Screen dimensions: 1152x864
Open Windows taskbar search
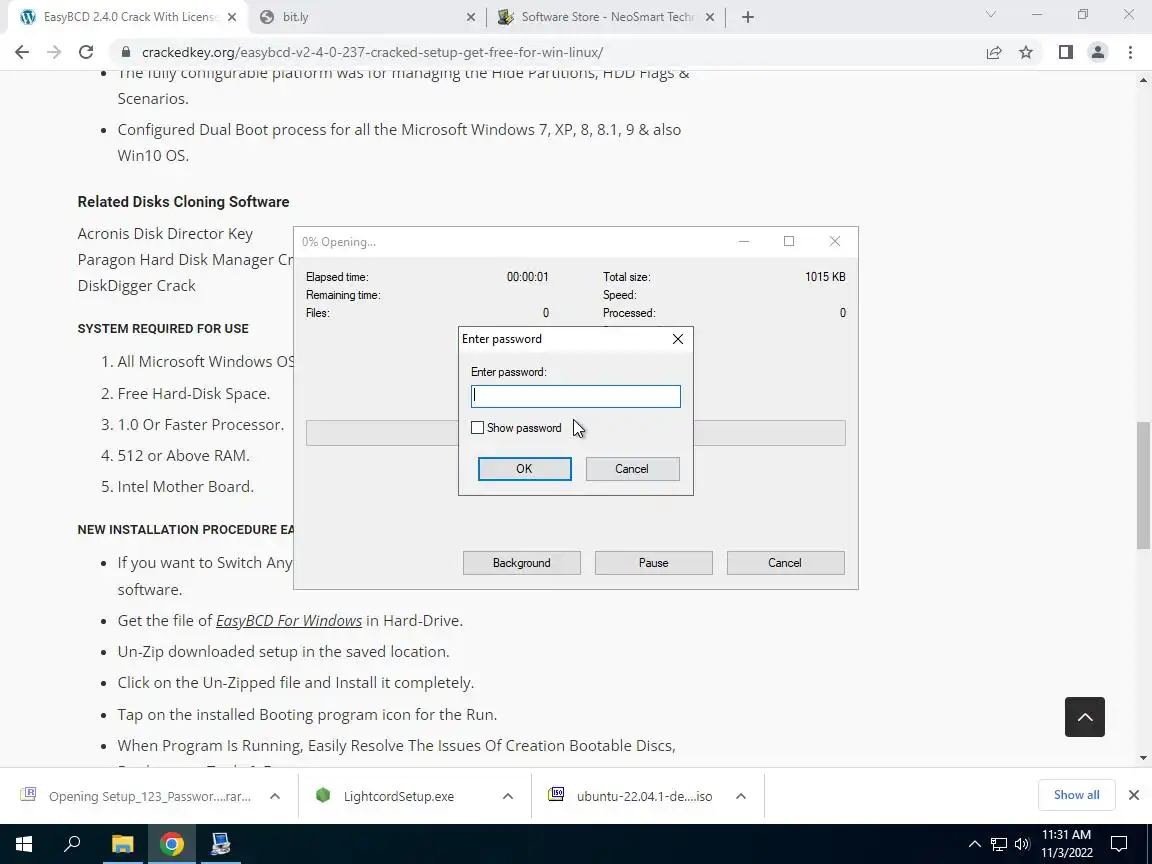pos(72,844)
